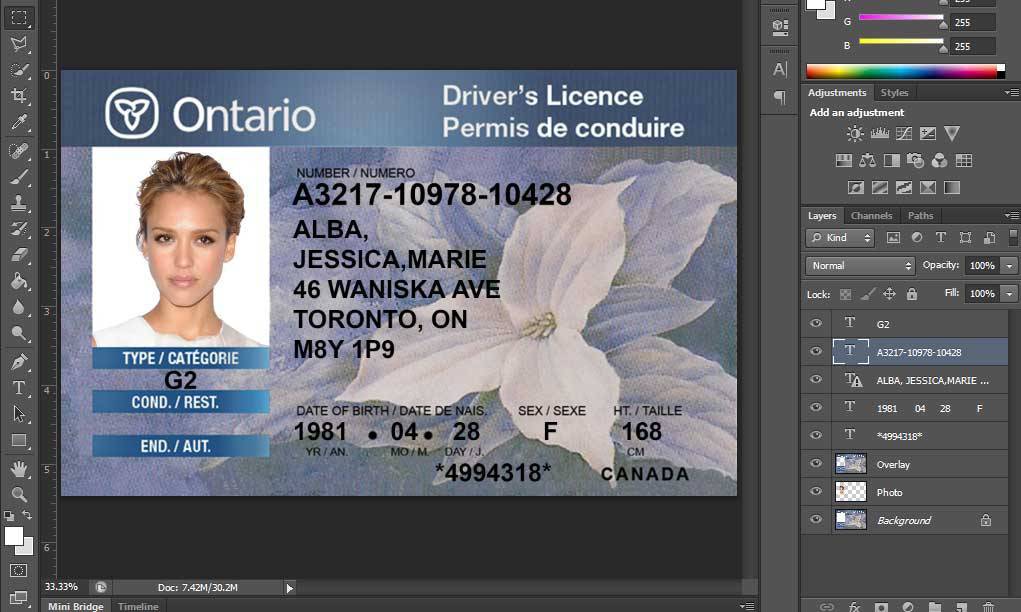Select the Path Selection arrow tool

click(x=19, y=413)
